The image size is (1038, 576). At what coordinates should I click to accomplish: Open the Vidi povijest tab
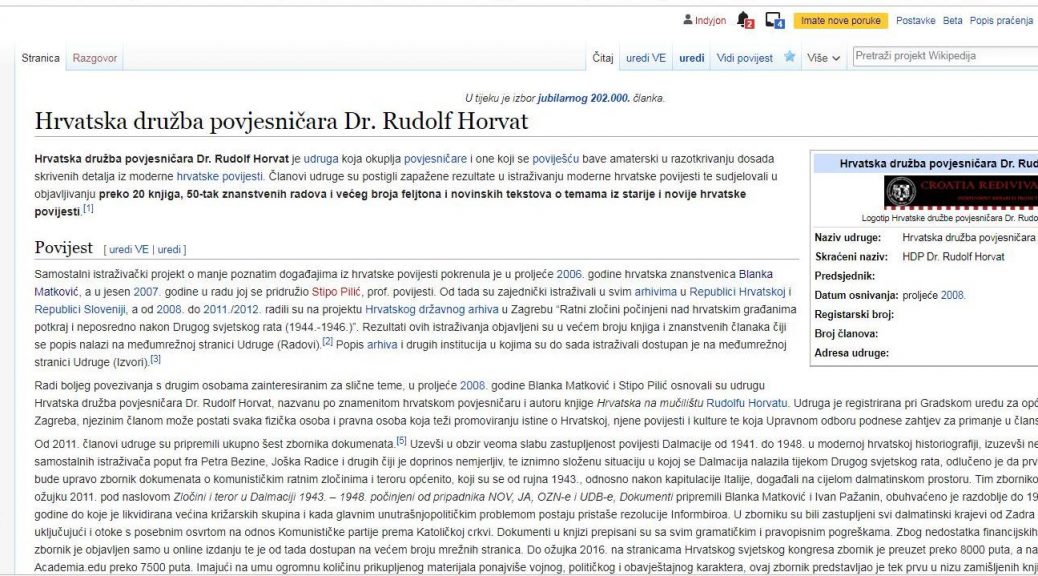(745, 58)
